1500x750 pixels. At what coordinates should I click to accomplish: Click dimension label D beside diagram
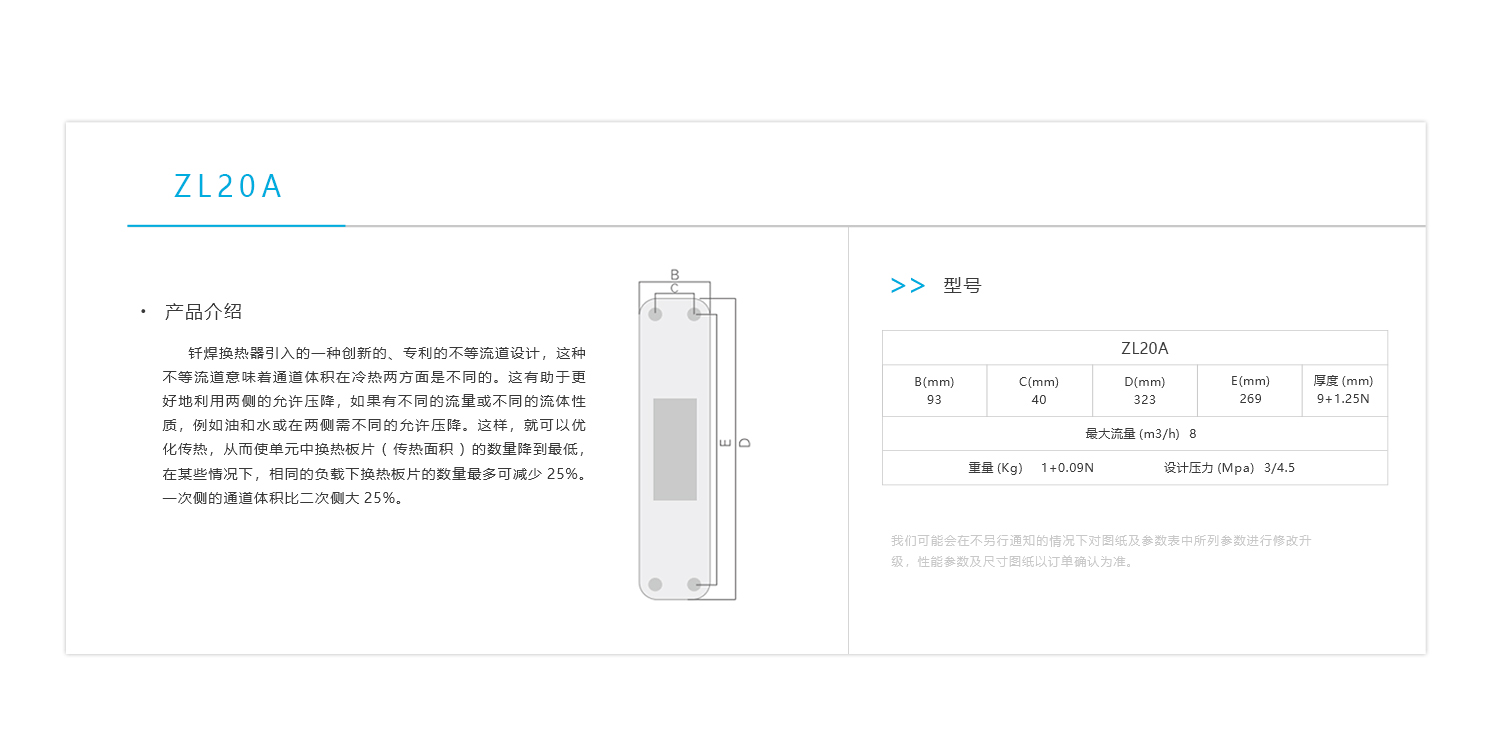(x=745, y=442)
